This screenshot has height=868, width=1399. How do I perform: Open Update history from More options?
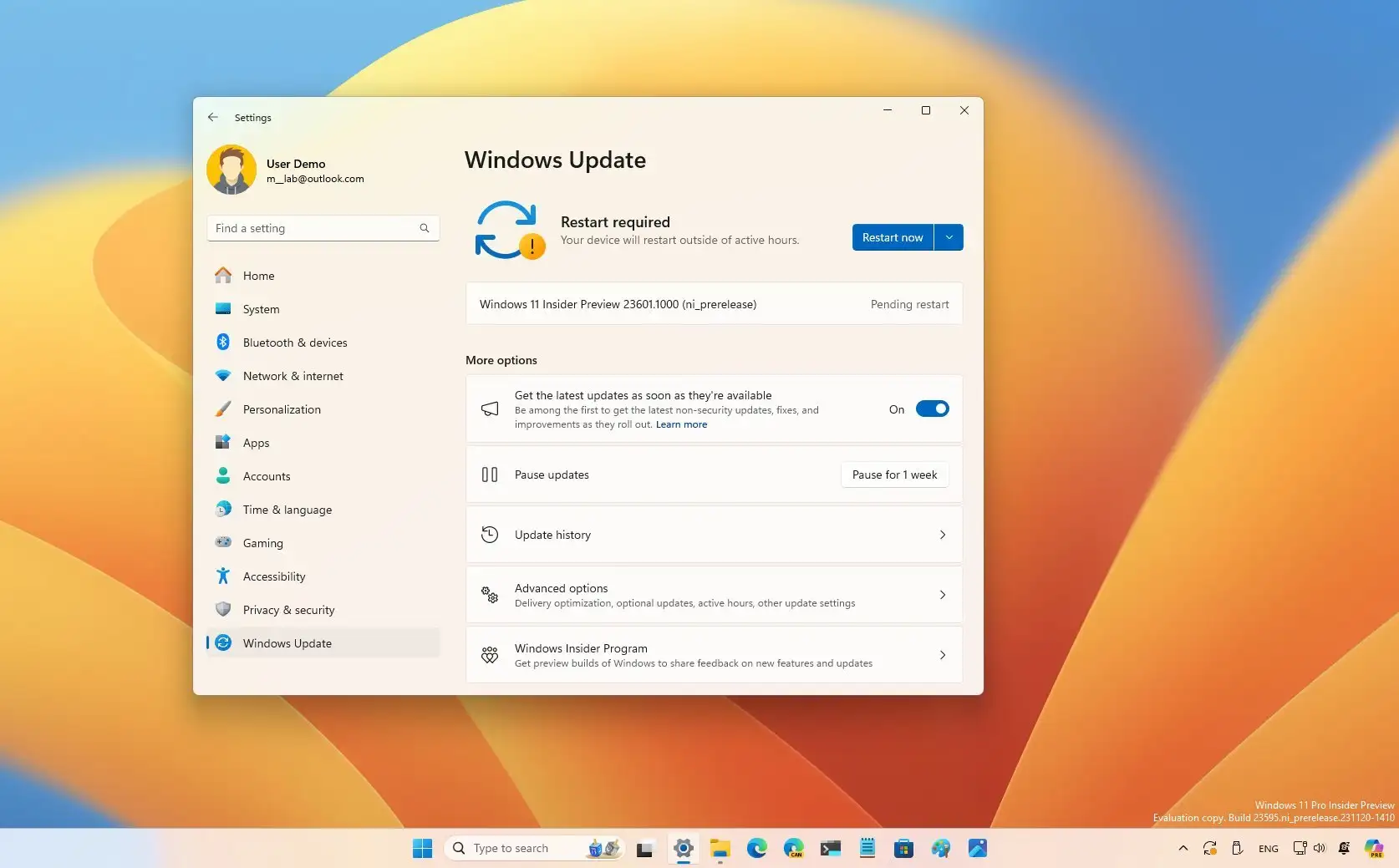[714, 535]
